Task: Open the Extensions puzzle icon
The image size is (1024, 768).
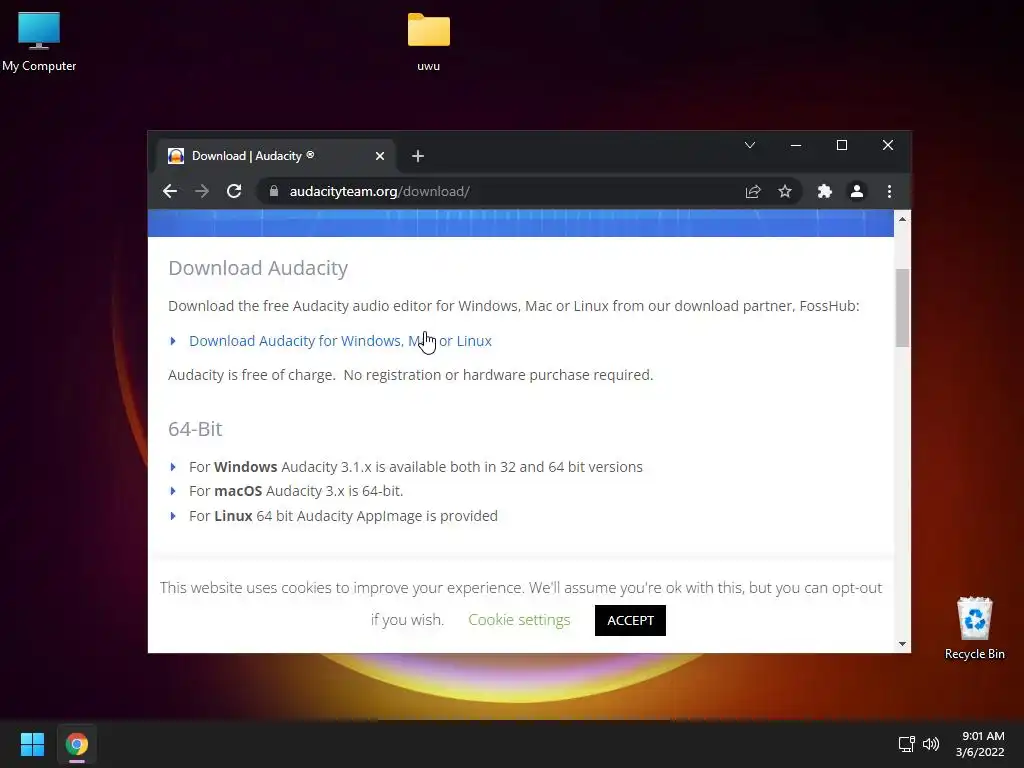Action: coord(825,191)
